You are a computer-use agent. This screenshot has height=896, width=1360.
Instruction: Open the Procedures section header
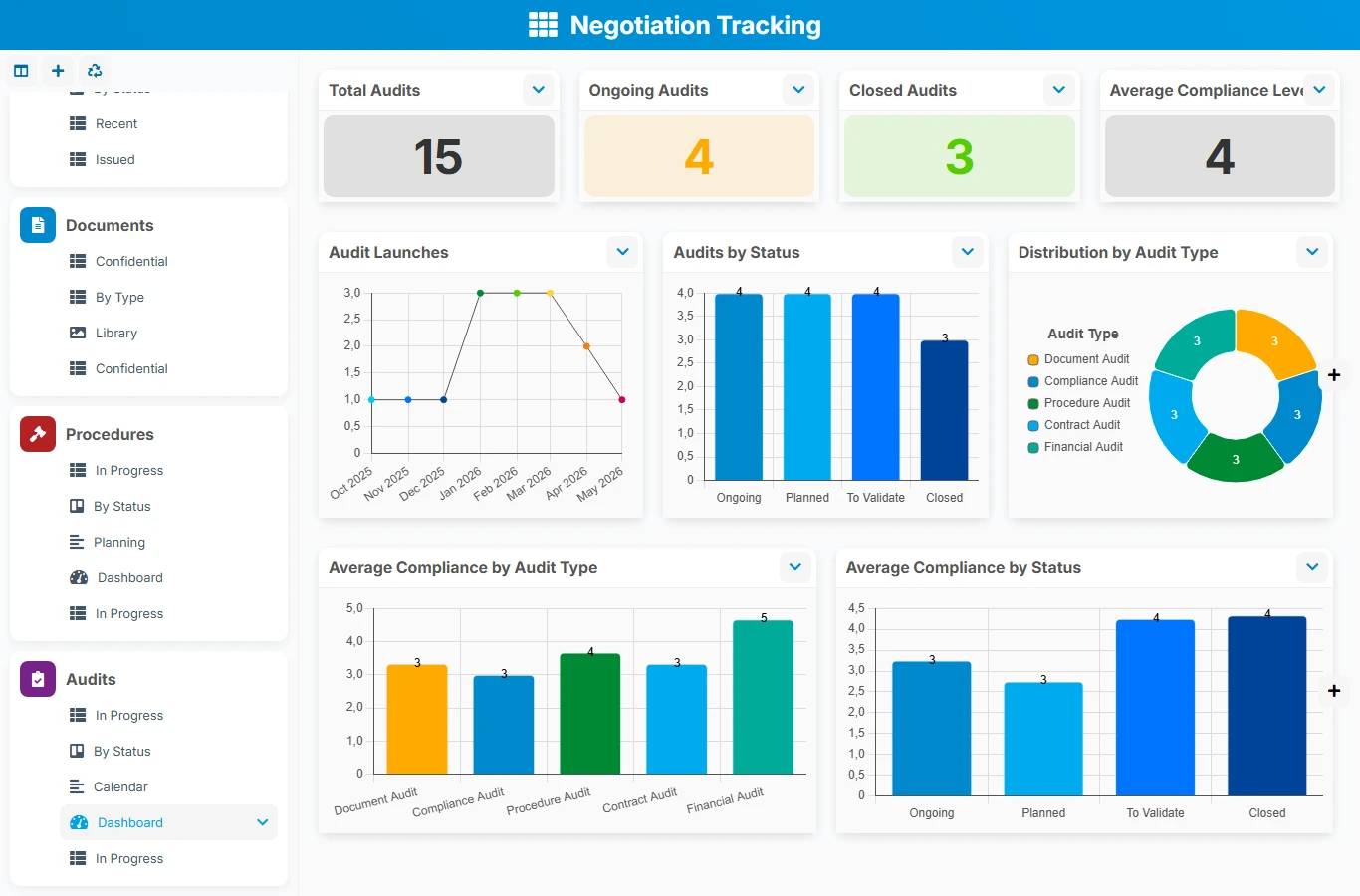(x=110, y=434)
